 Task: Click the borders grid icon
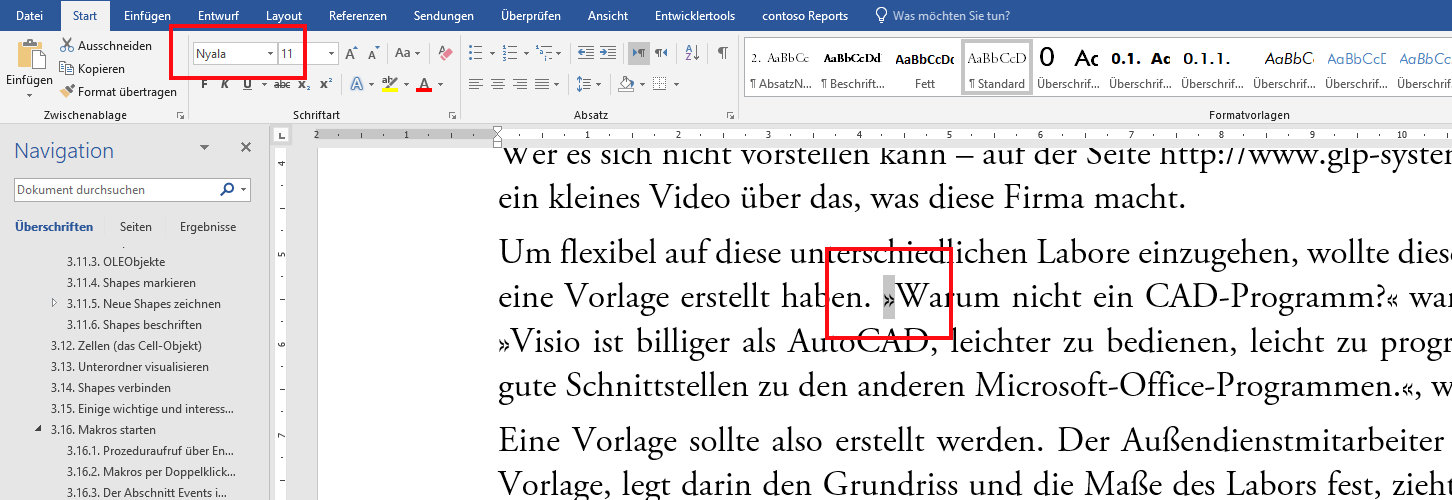pos(659,84)
